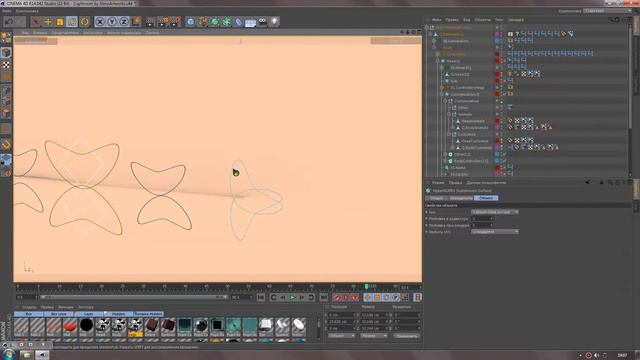Go to end of animation
The height and width of the screenshot is (360, 640).
(x=324, y=297)
